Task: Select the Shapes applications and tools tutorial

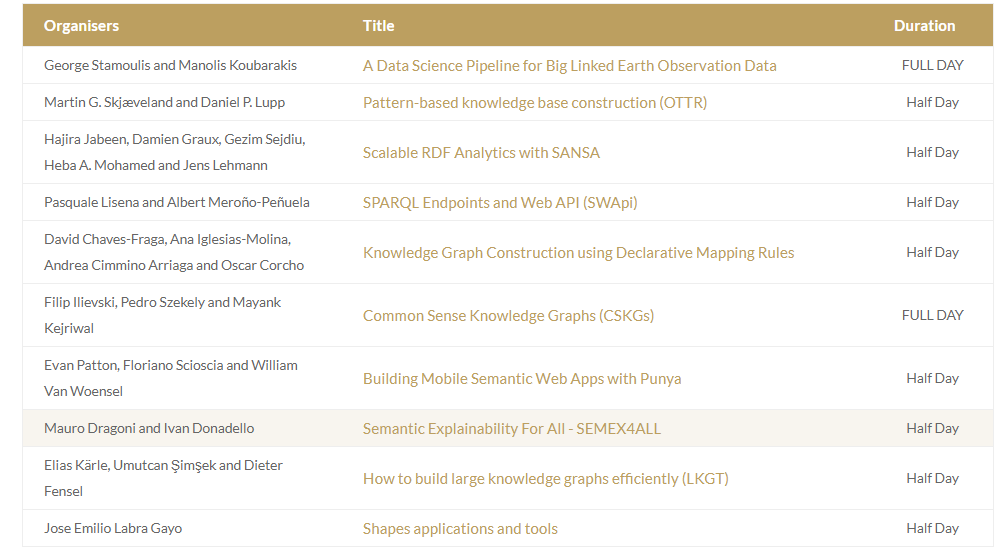Action: pyautogui.click(x=460, y=529)
